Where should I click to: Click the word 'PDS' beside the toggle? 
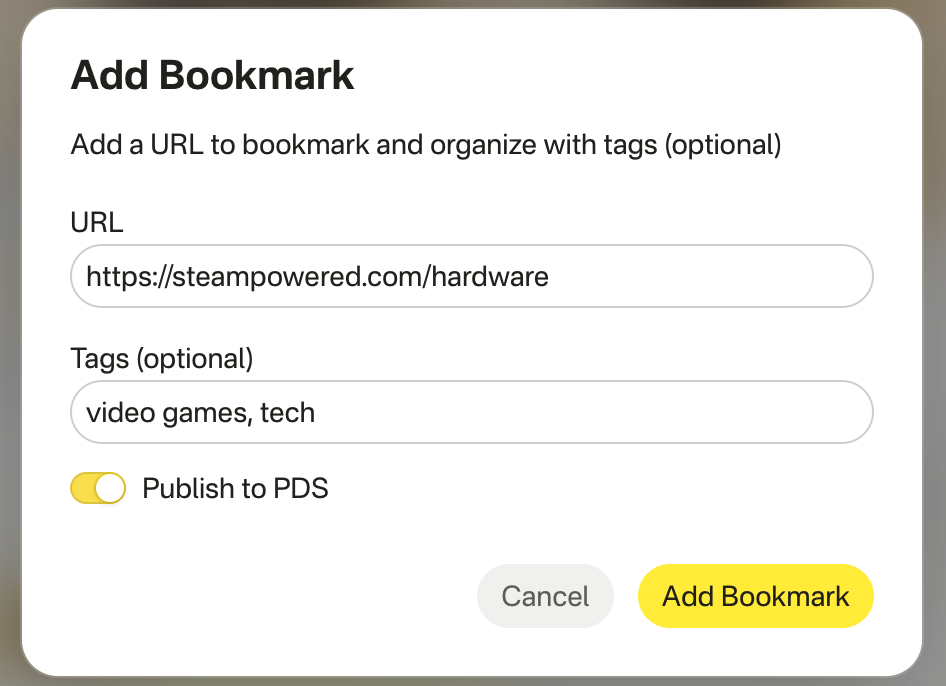click(x=301, y=489)
